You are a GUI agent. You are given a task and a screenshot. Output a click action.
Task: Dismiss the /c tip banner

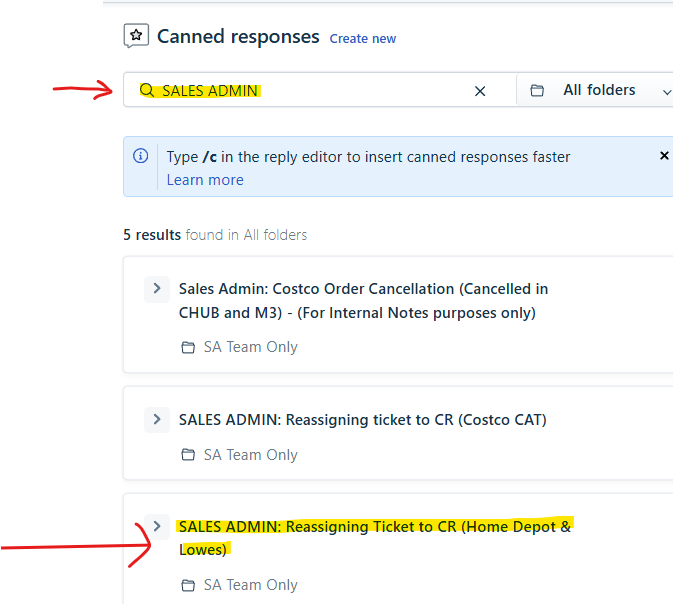(x=664, y=155)
